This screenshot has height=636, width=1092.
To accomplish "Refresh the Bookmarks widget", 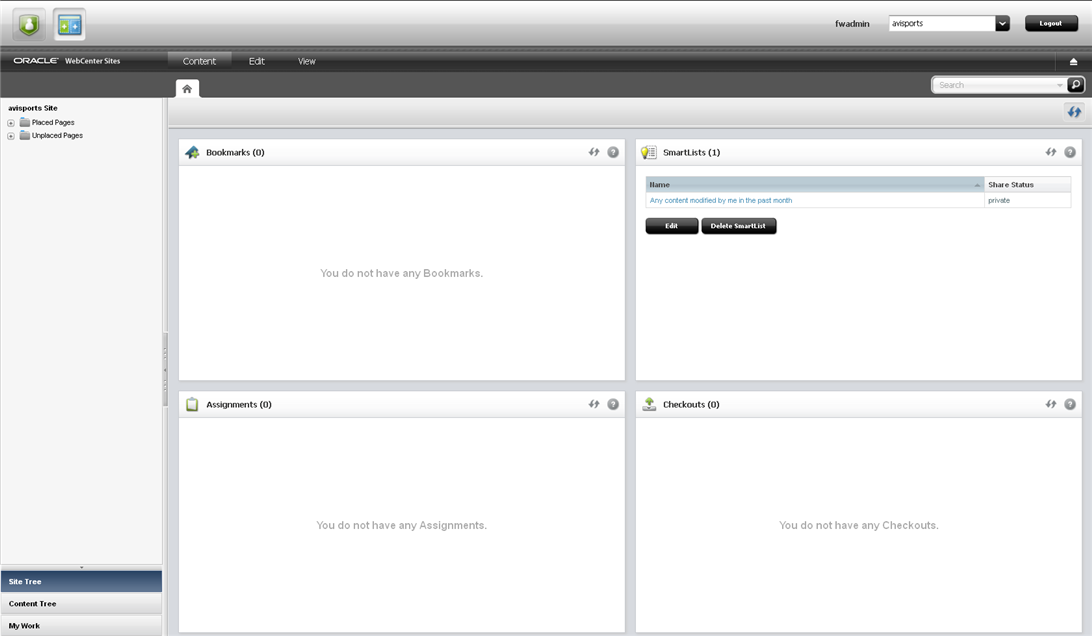I will tap(594, 152).
